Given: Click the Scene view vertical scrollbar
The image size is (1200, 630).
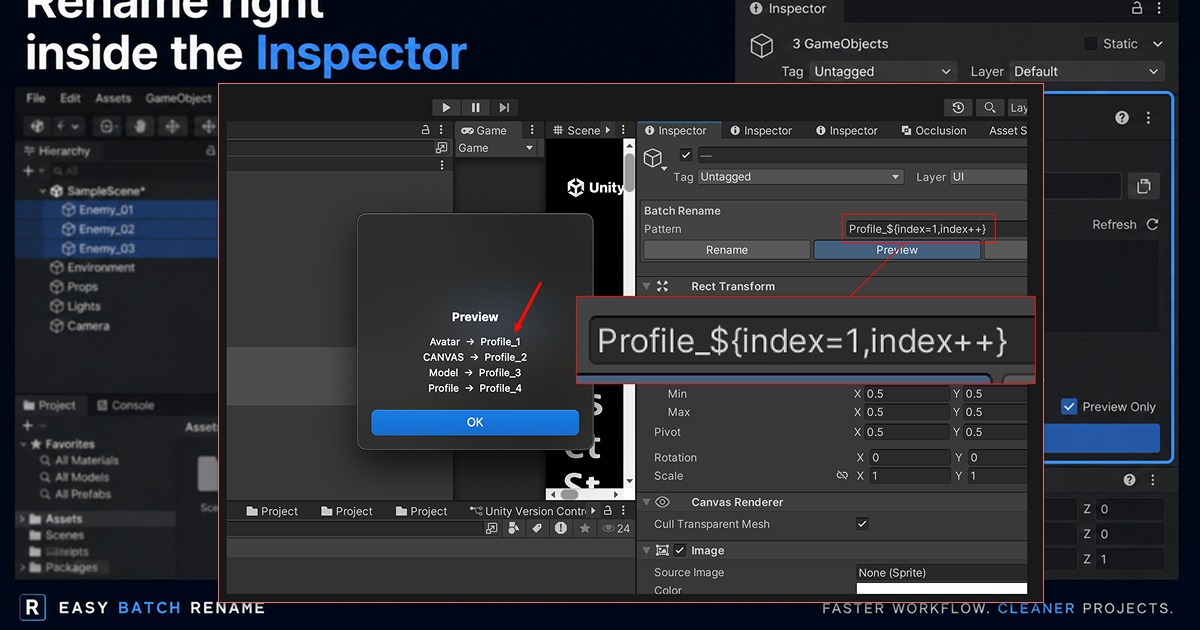Looking at the screenshot, I should click(x=629, y=175).
